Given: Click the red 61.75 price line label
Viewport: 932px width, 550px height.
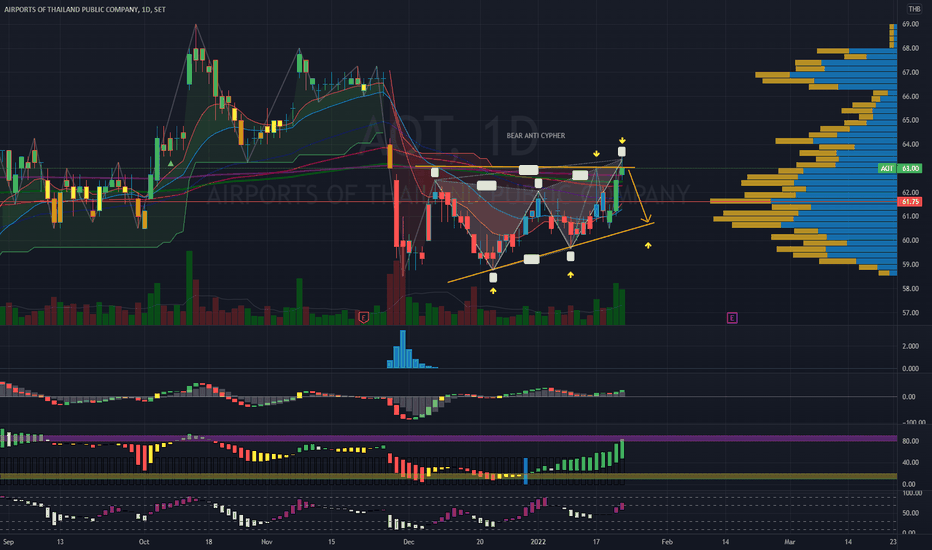Looking at the screenshot, I should pos(911,202).
